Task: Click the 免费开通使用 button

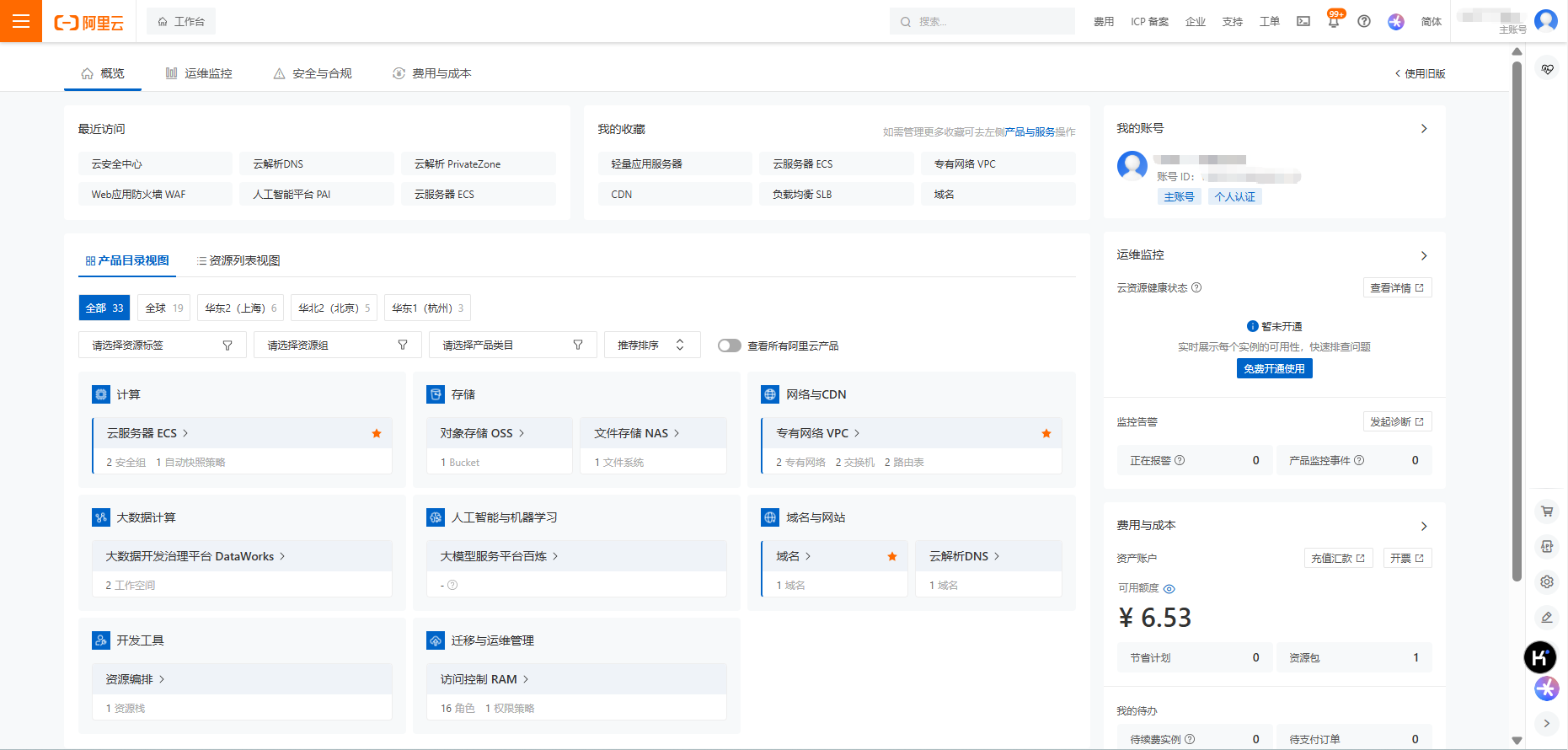Action: (x=1274, y=368)
